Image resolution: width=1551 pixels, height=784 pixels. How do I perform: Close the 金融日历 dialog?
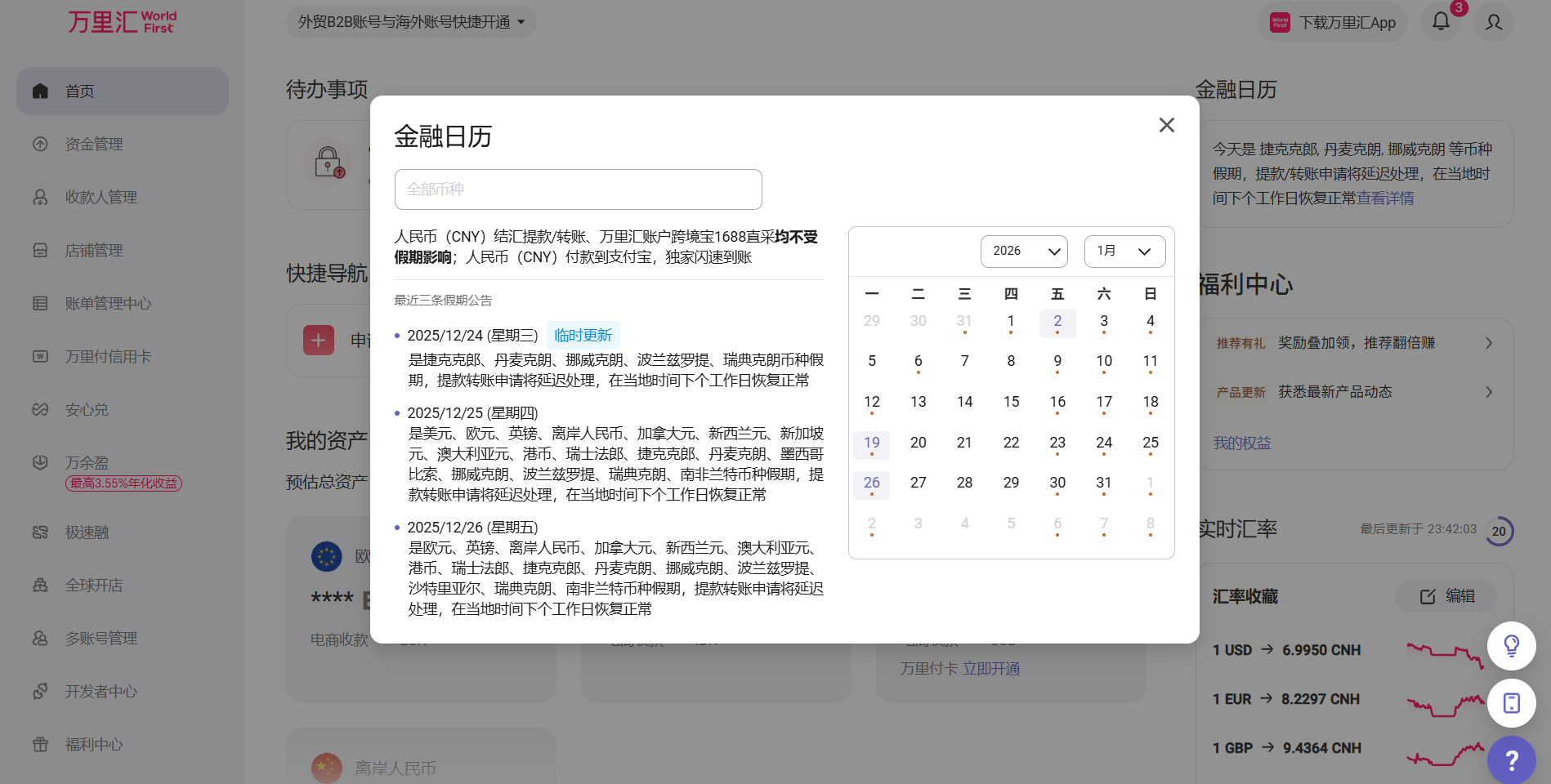[x=1166, y=125]
